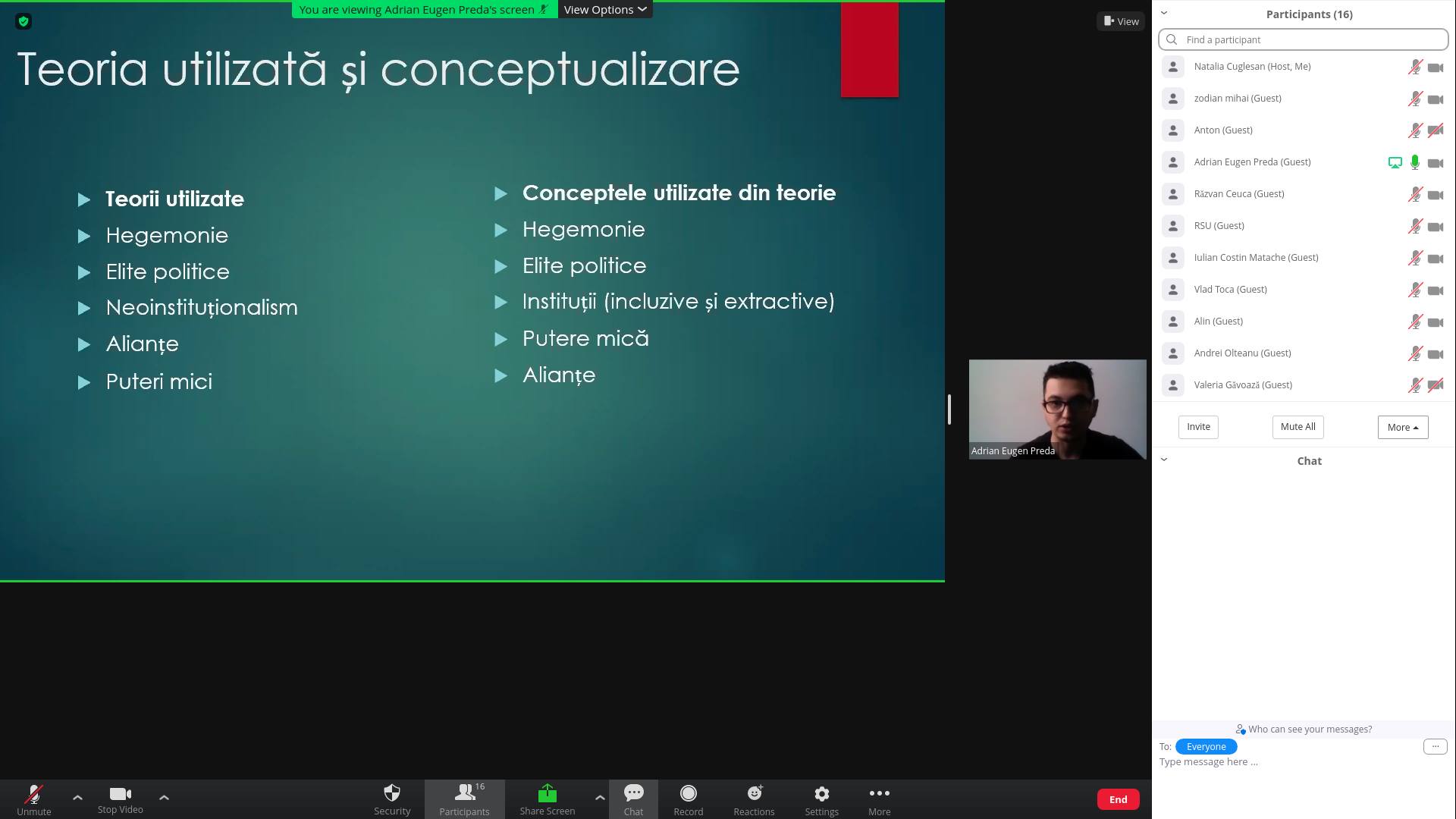Open the Security shield icon
The width and height of the screenshot is (1456, 819).
[x=392, y=794]
